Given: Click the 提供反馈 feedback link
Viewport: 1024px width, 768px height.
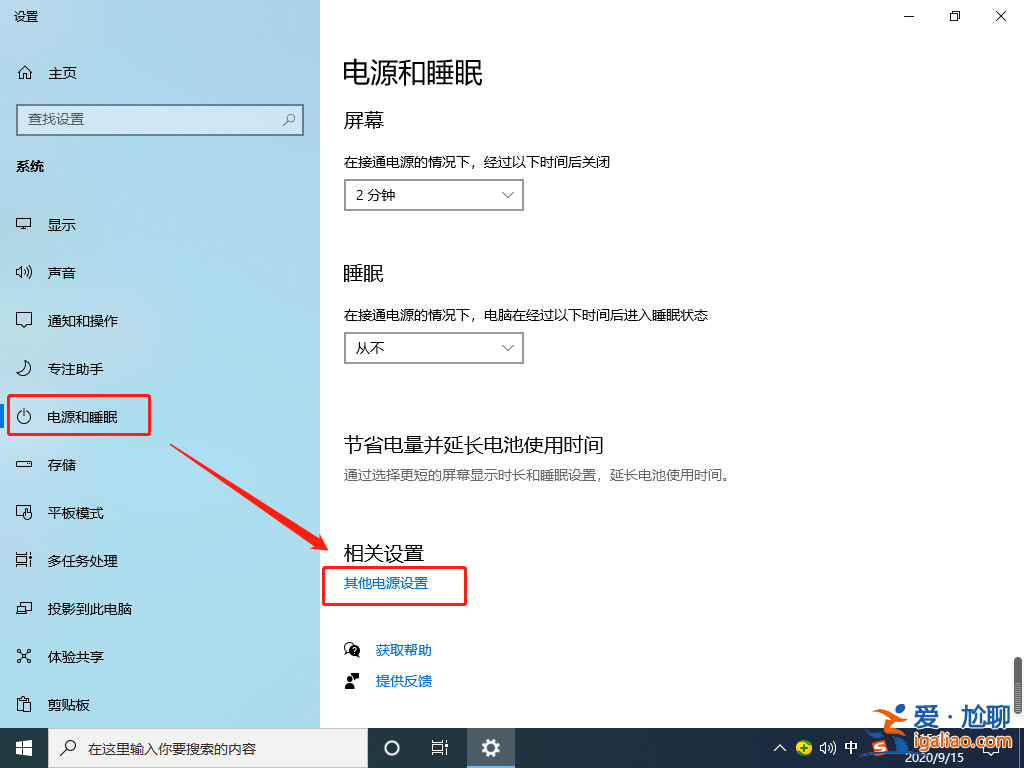Looking at the screenshot, I should tap(403, 681).
